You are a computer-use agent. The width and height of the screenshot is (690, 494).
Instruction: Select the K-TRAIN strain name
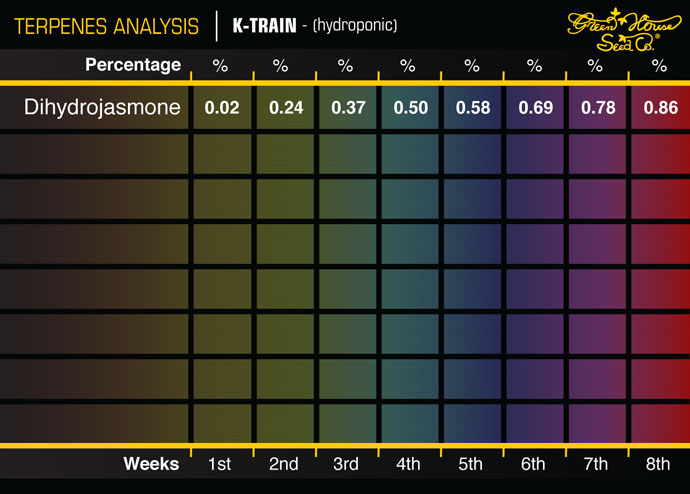[264, 25]
